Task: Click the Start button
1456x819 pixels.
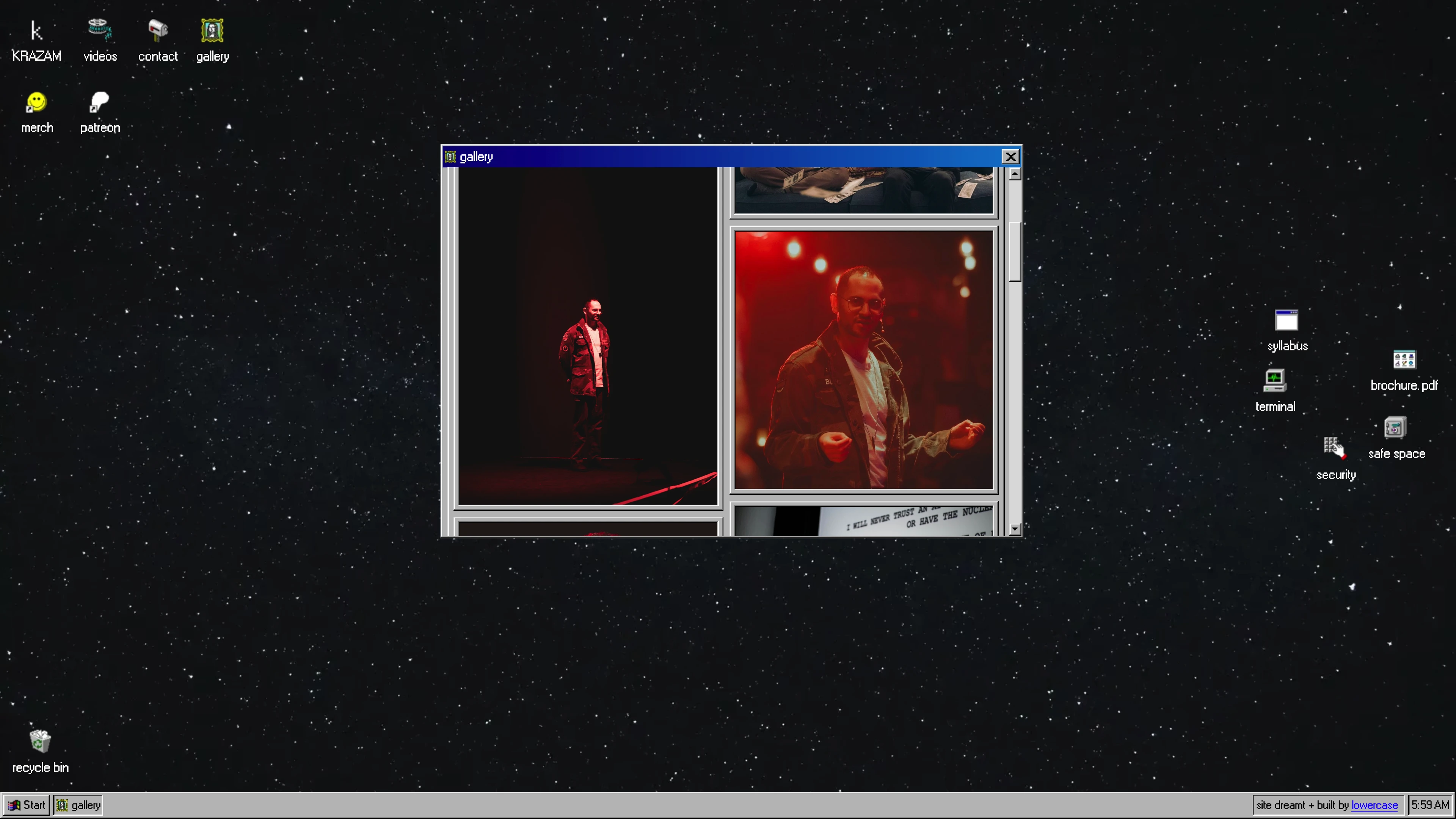Action: (27, 805)
